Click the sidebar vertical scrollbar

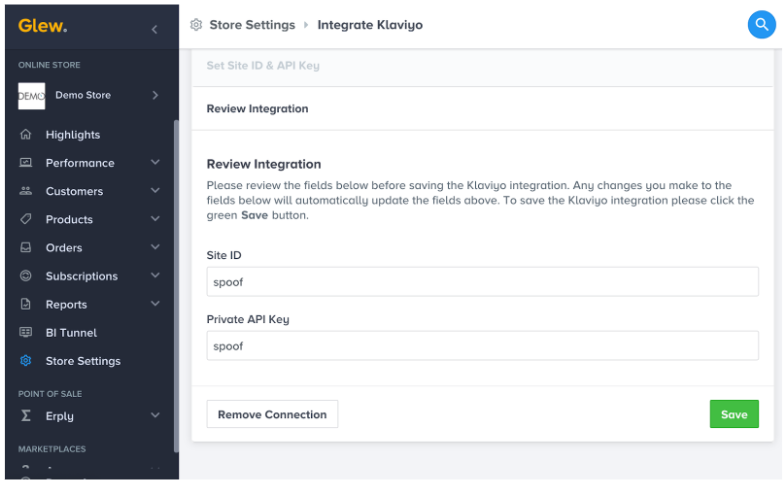(x=176, y=286)
